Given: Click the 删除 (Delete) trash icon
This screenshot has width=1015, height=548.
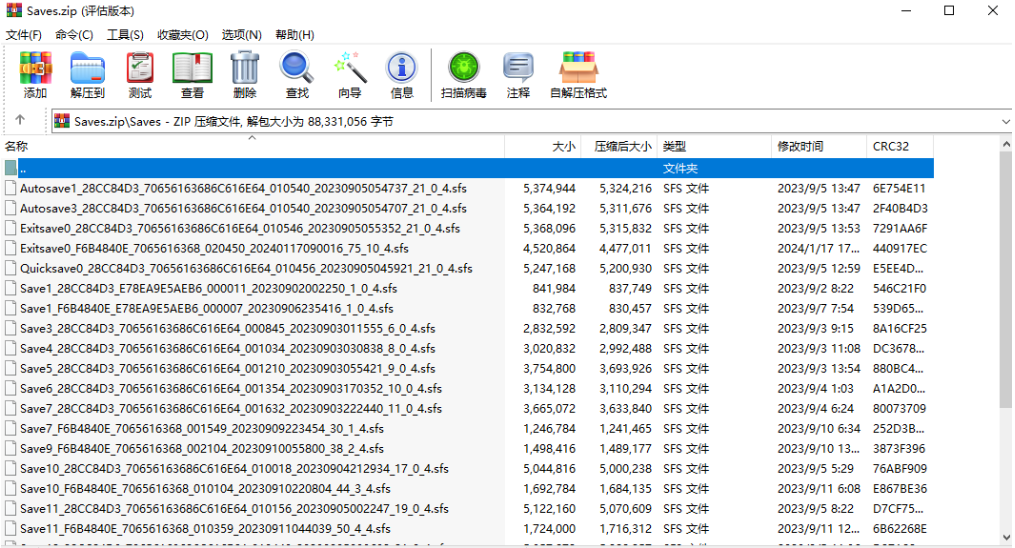Looking at the screenshot, I should point(244,74).
